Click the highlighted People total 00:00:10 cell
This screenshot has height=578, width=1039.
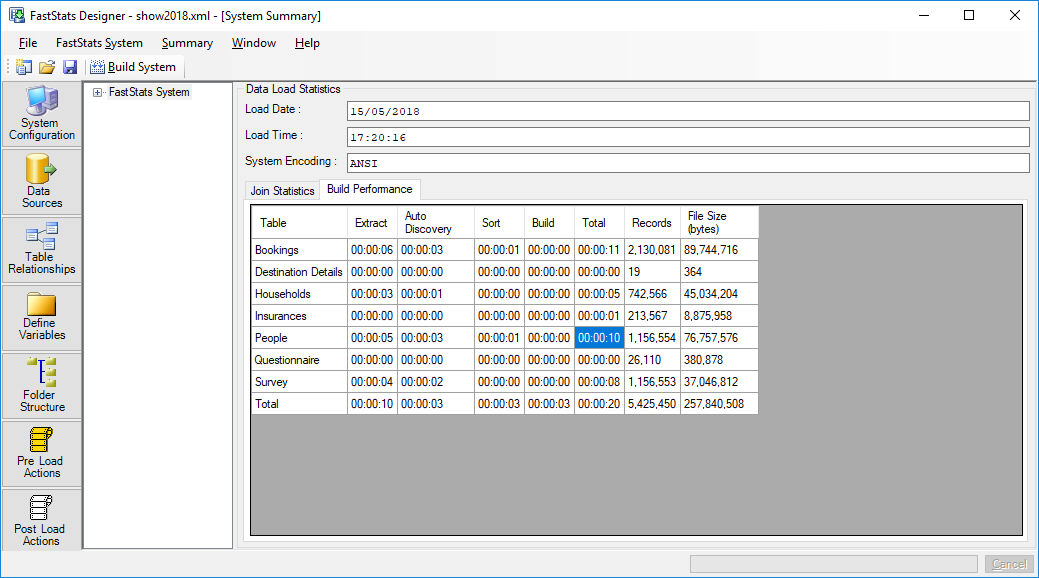599,337
